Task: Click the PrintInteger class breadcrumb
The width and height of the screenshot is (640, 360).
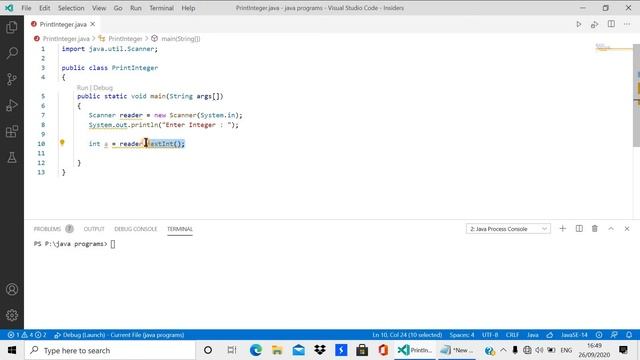Action: pyautogui.click(x=125, y=39)
